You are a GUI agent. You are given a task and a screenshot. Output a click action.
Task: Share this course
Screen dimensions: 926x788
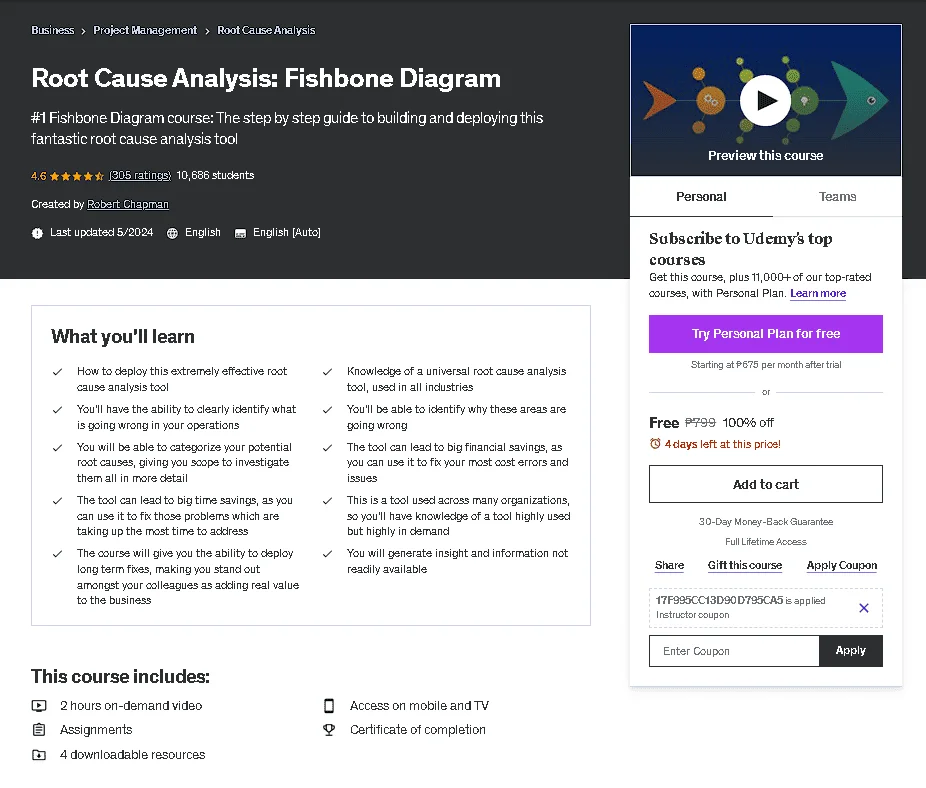(x=669, y=565)
